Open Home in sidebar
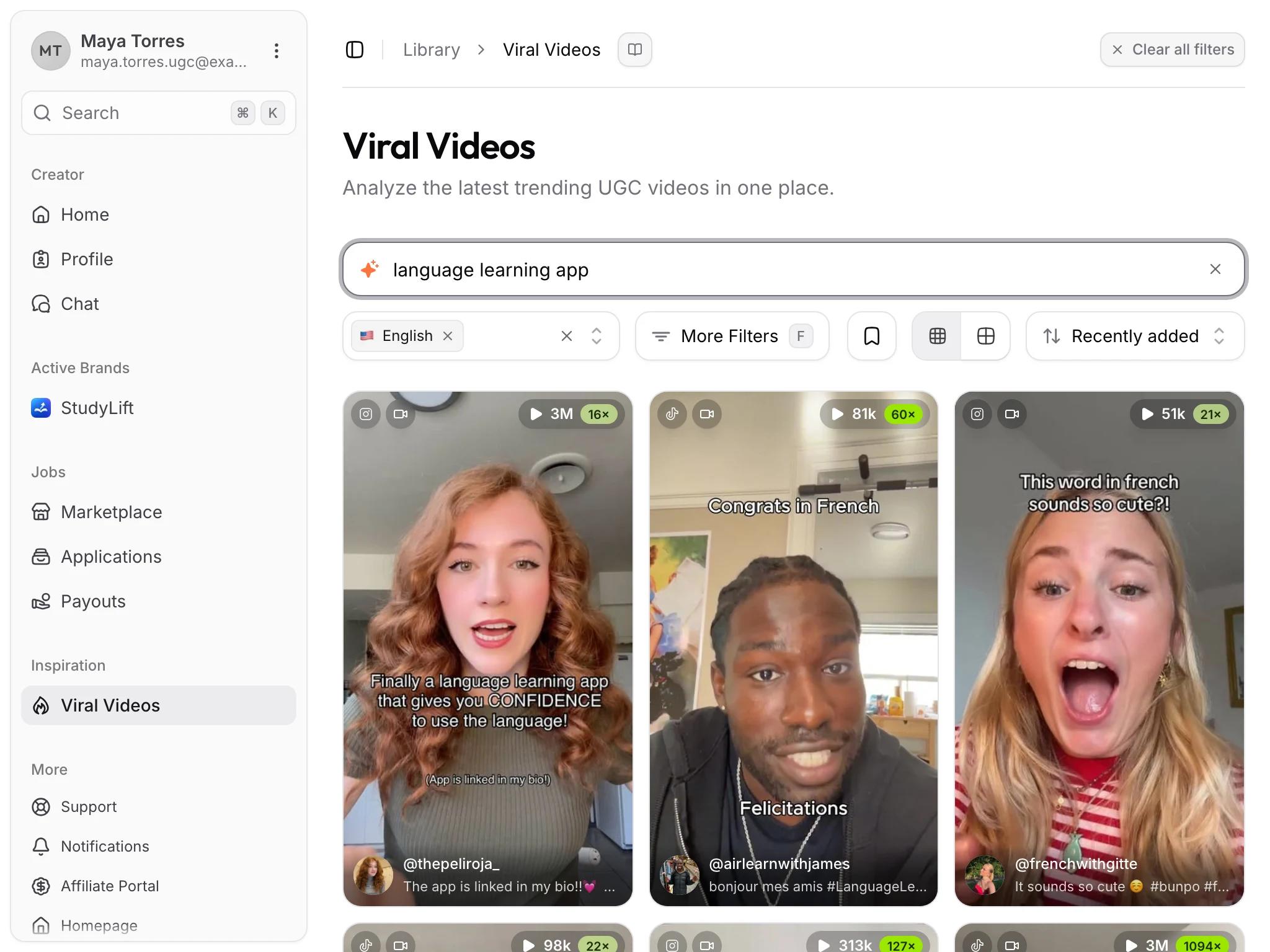 [x=159, y=214]
